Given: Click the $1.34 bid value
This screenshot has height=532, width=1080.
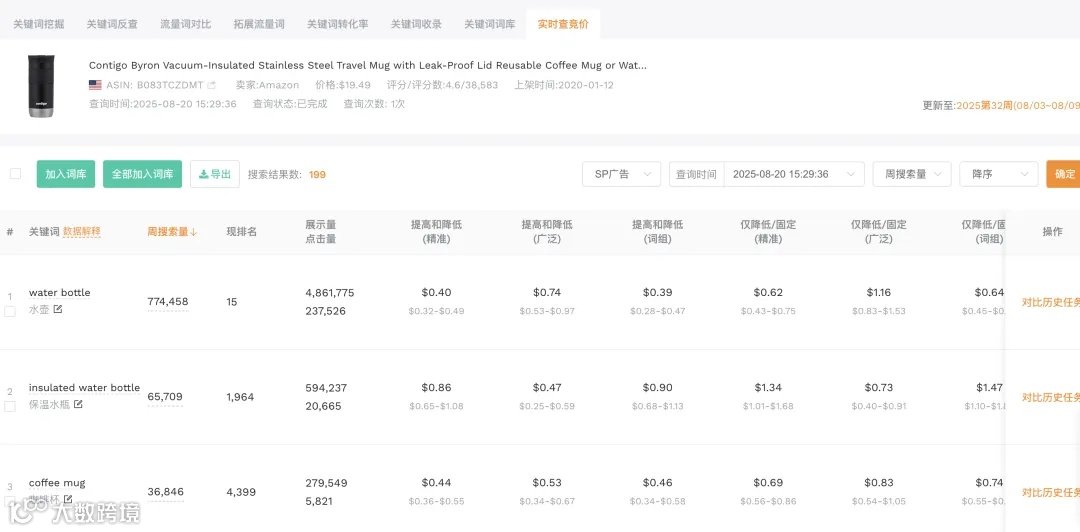Looking at the screenshot, I should pyautogui.click(x=767, y=388).
